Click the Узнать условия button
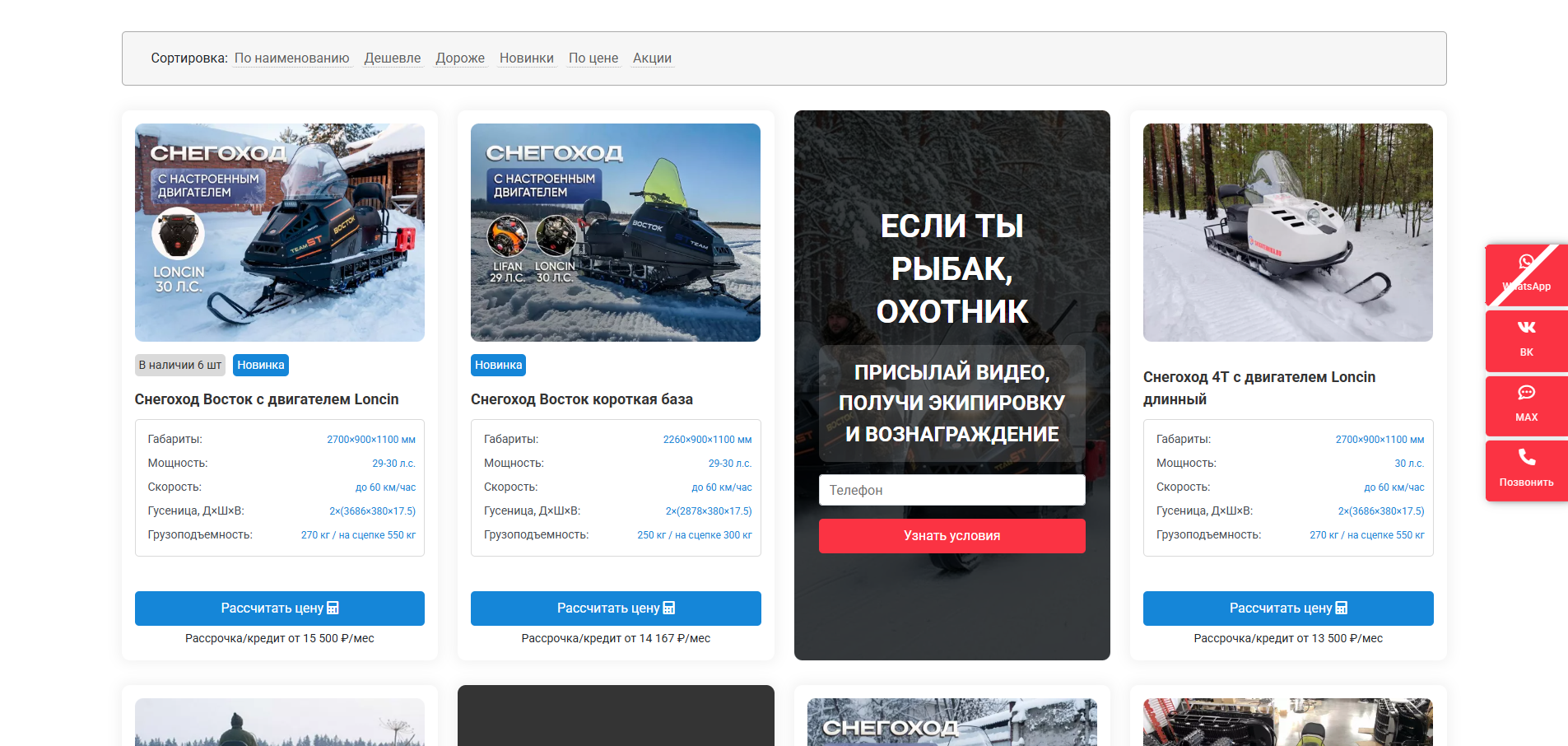 (x=952, y=536)
